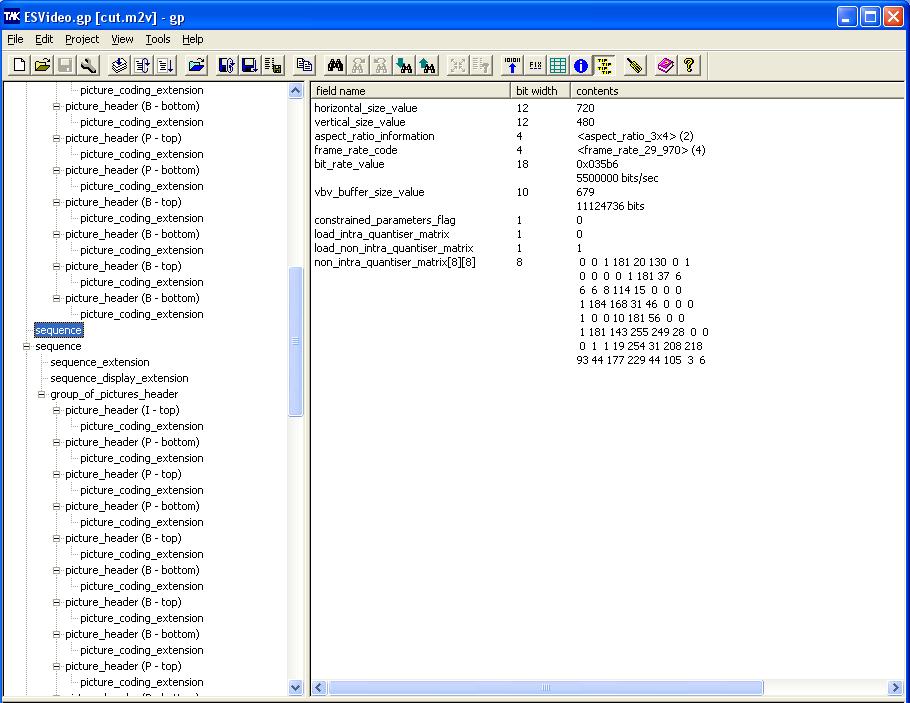Open the purple help book icon
Viewport: 910px width, 703px height.
click(x=666, y=65)
